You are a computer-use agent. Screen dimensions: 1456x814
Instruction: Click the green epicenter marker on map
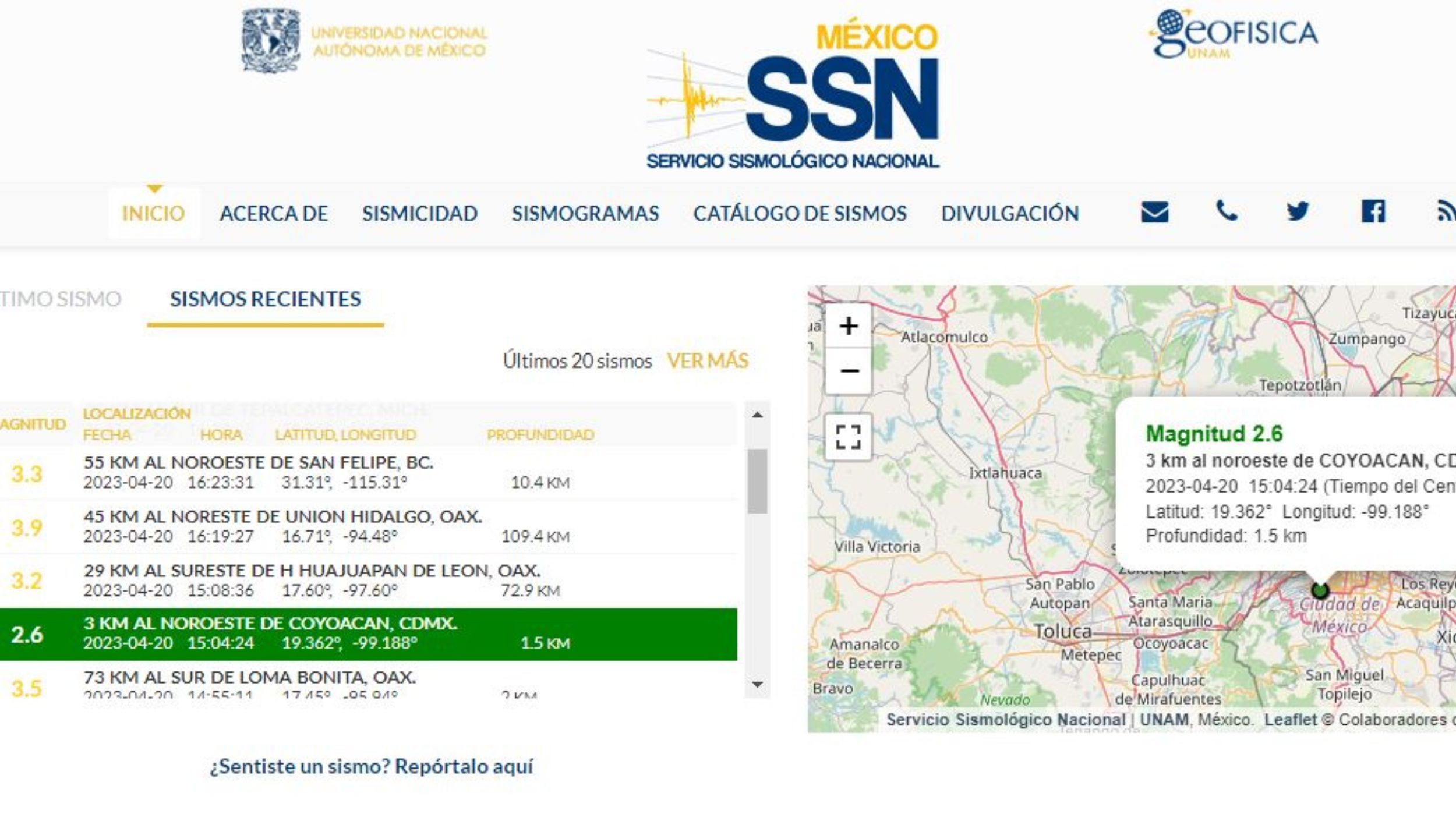[x=1320, y=590]
